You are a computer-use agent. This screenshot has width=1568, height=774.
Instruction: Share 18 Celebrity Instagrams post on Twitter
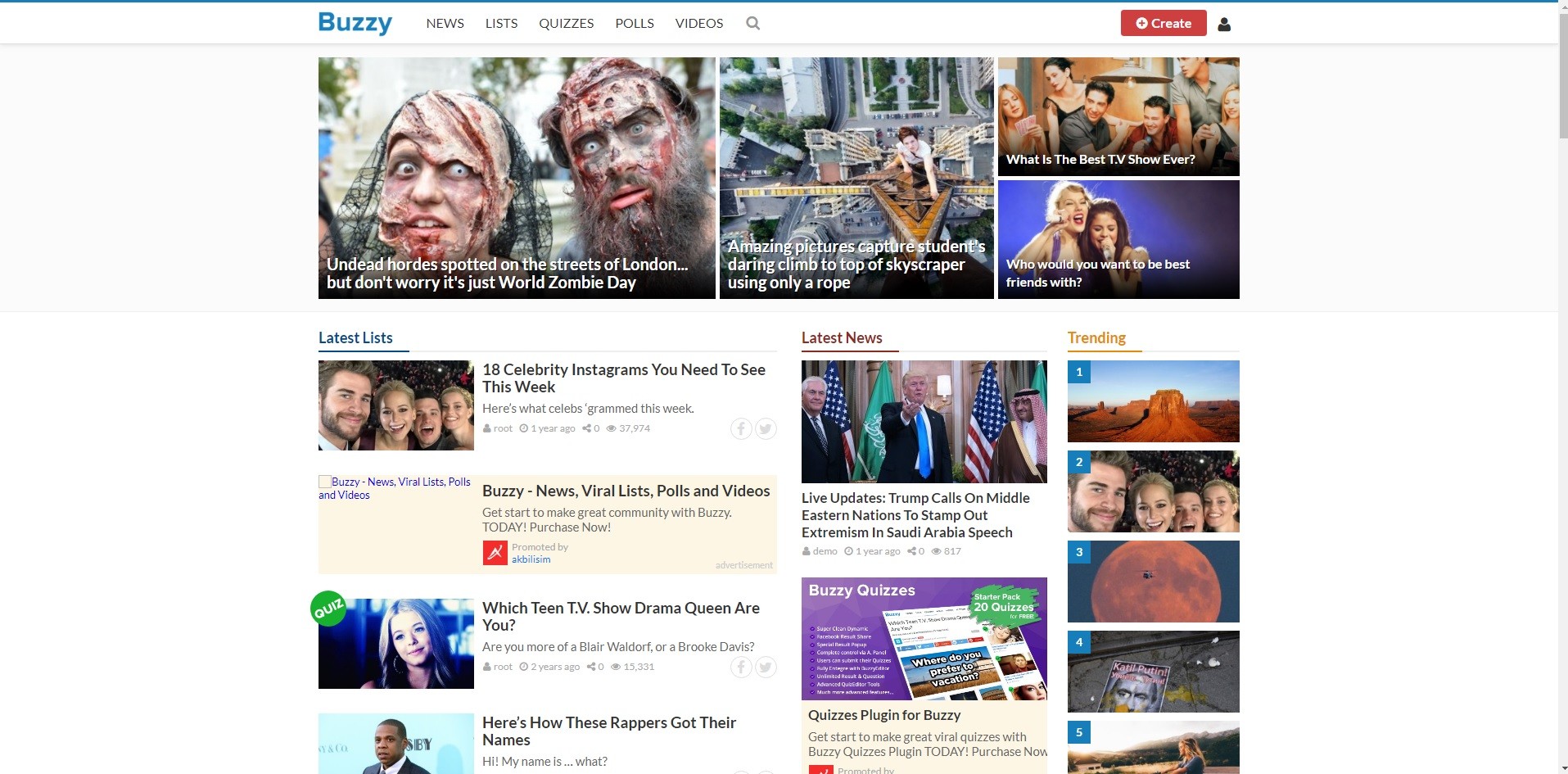coord(766,428)
